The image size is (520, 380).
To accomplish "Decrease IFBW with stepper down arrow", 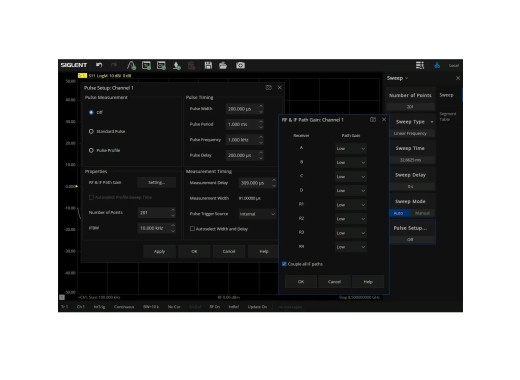I will (x=173, y=231).
